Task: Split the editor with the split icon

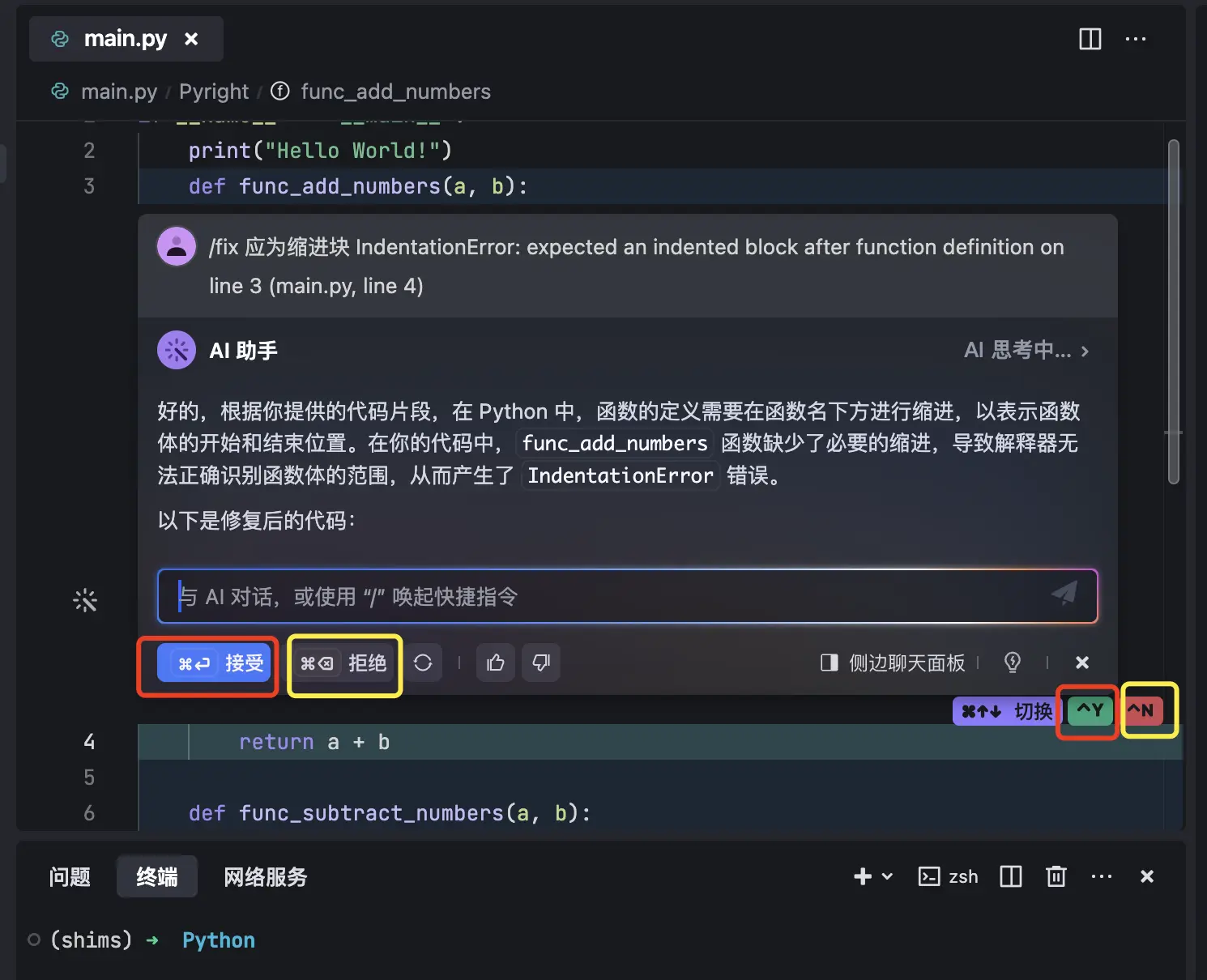Action: point(1090,39)
